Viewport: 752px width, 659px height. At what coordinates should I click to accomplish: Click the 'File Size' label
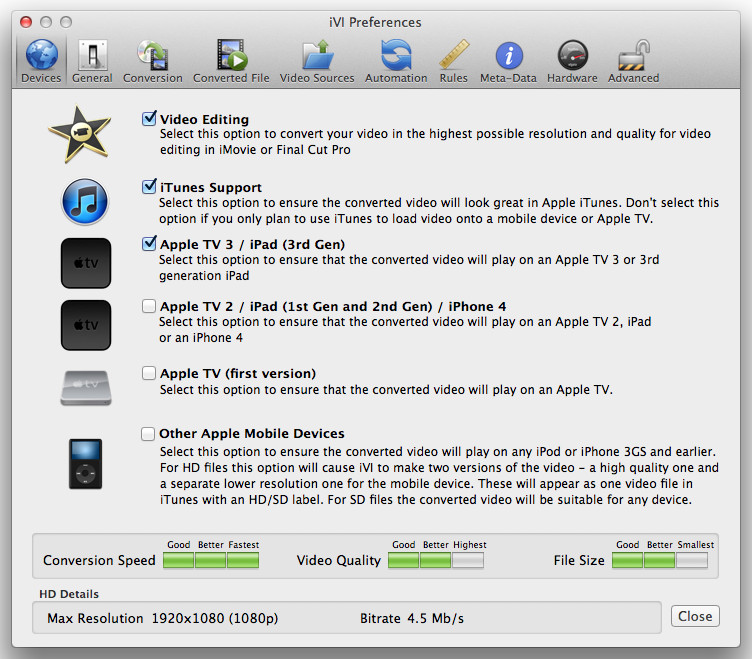coord(579,560)
